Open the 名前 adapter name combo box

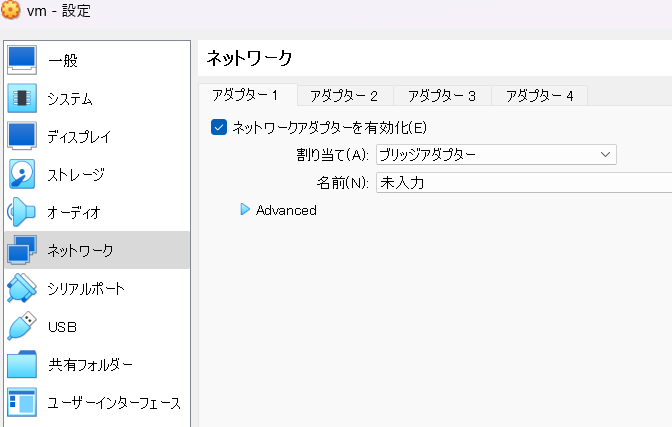click(x=522, y=183)
